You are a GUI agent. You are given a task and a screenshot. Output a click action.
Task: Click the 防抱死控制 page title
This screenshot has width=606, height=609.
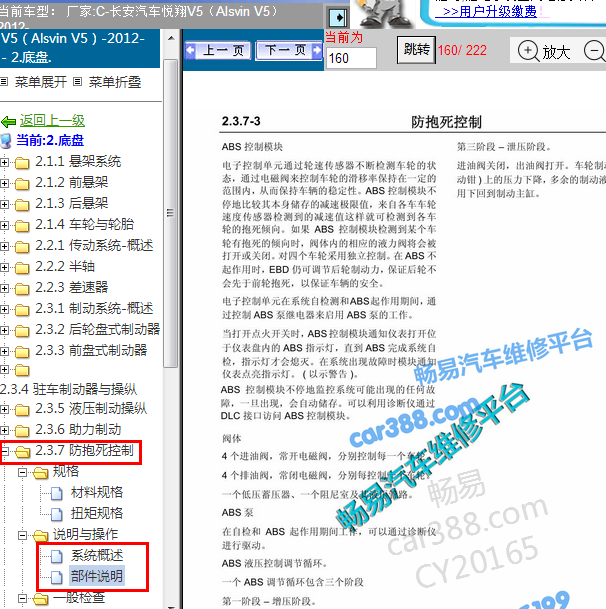[446, 122]
